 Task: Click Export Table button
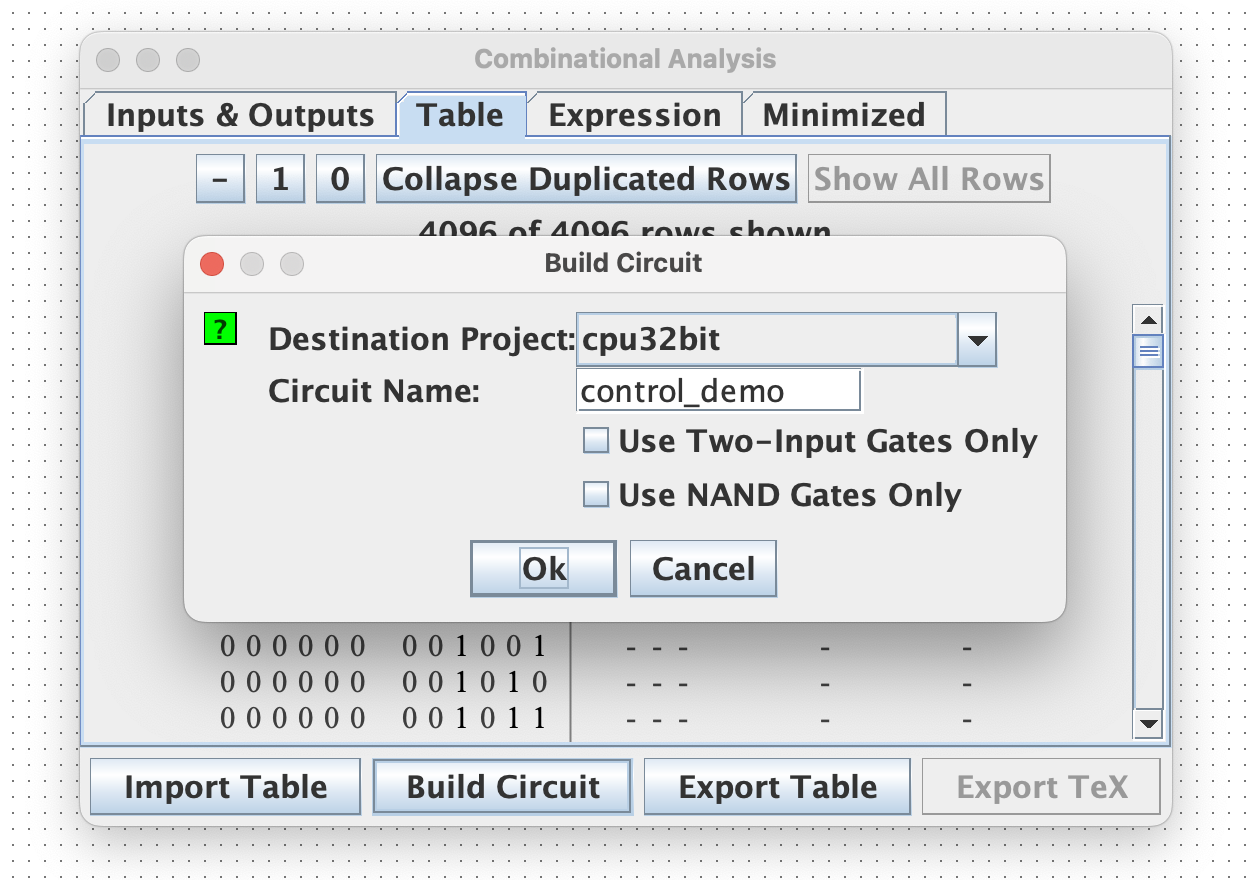pyautogui.click(x=777, y=787)
